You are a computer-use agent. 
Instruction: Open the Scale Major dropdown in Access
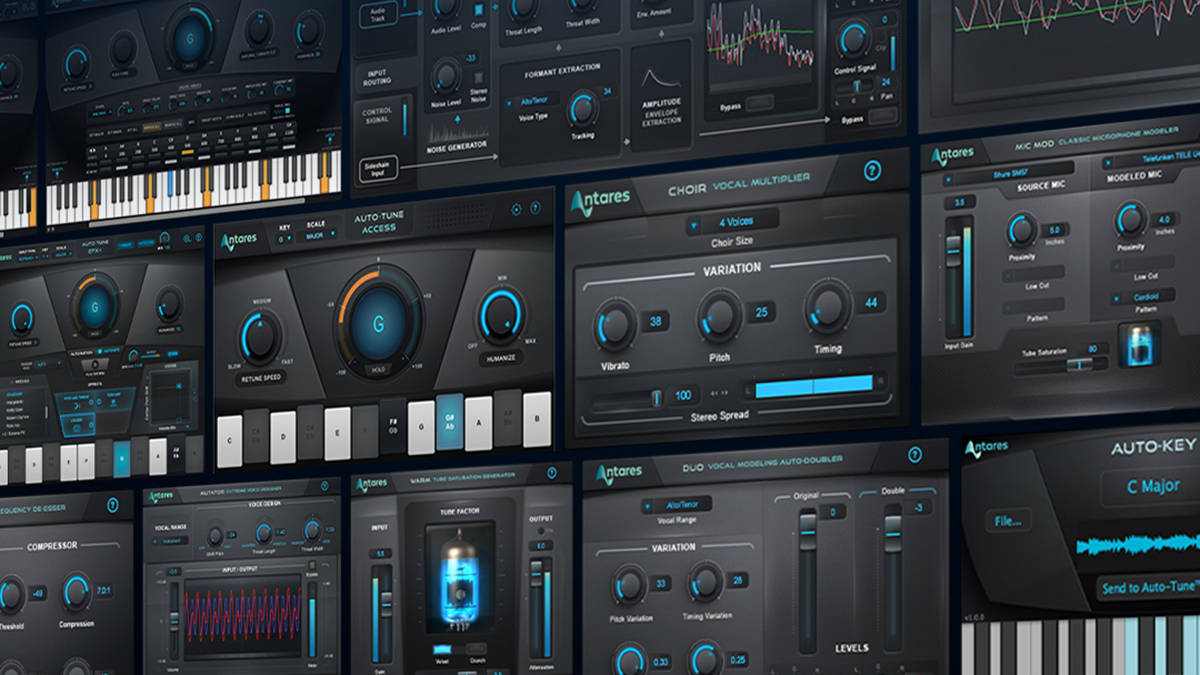(318, 236)
